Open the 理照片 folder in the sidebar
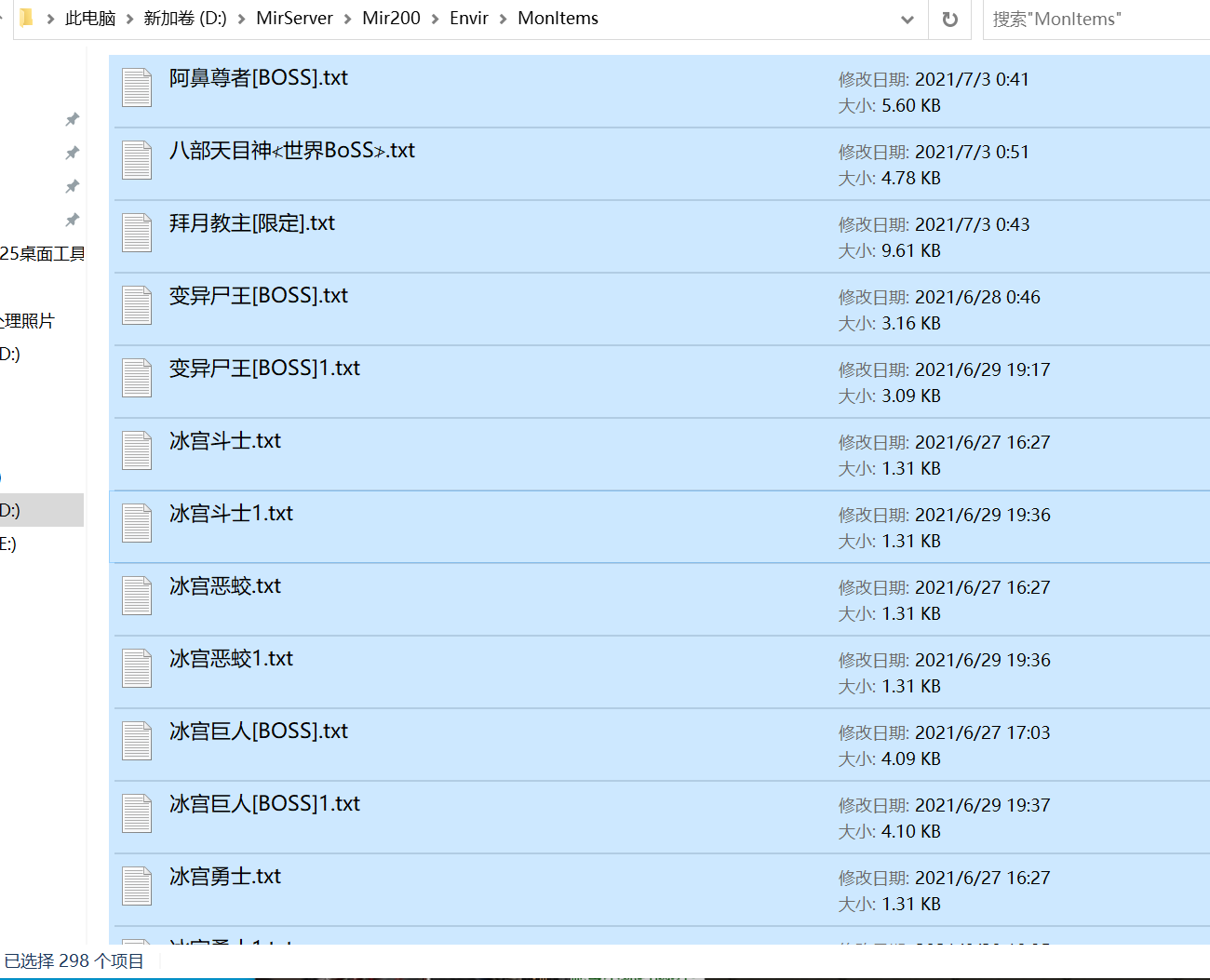The height and width of the screenshot is (980, 1210). 28,321
